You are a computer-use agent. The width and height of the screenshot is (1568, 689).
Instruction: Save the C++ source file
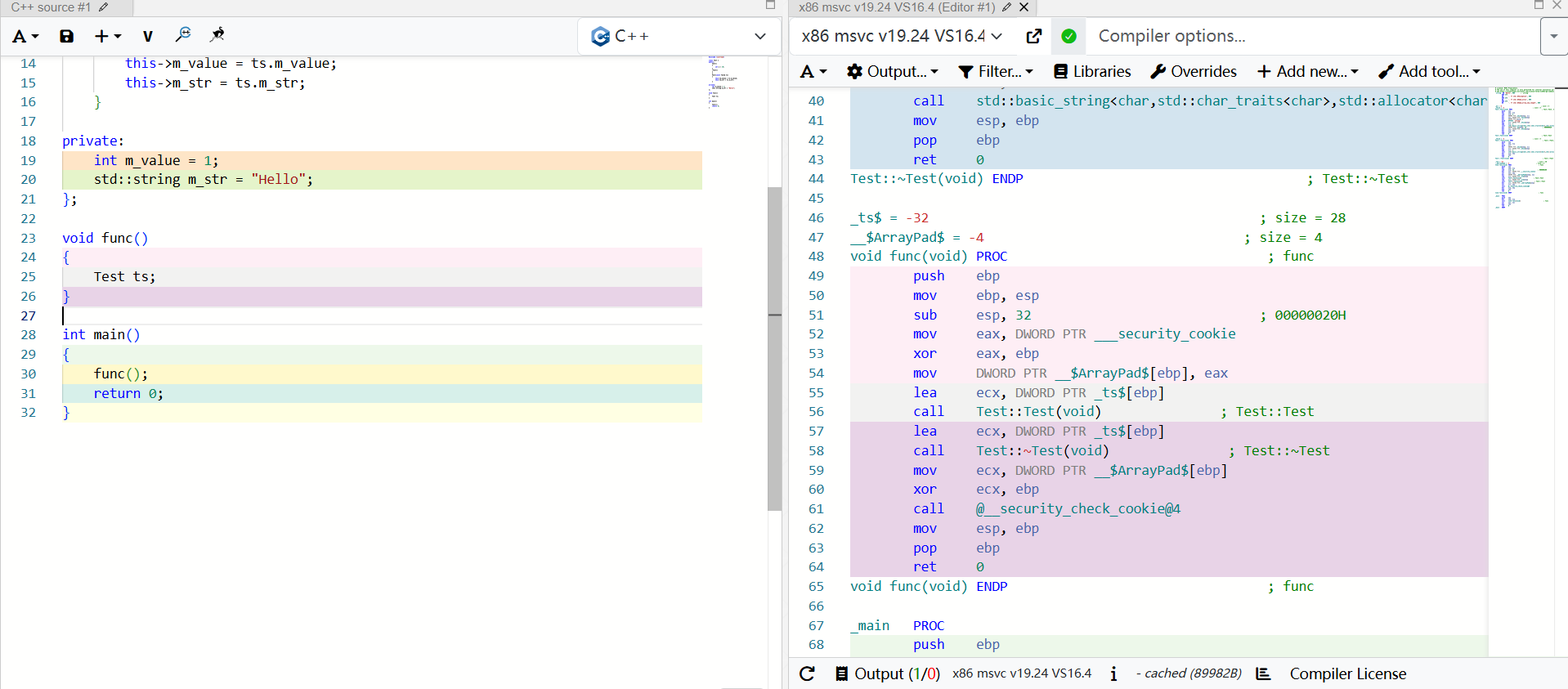[x=66, y=36]
